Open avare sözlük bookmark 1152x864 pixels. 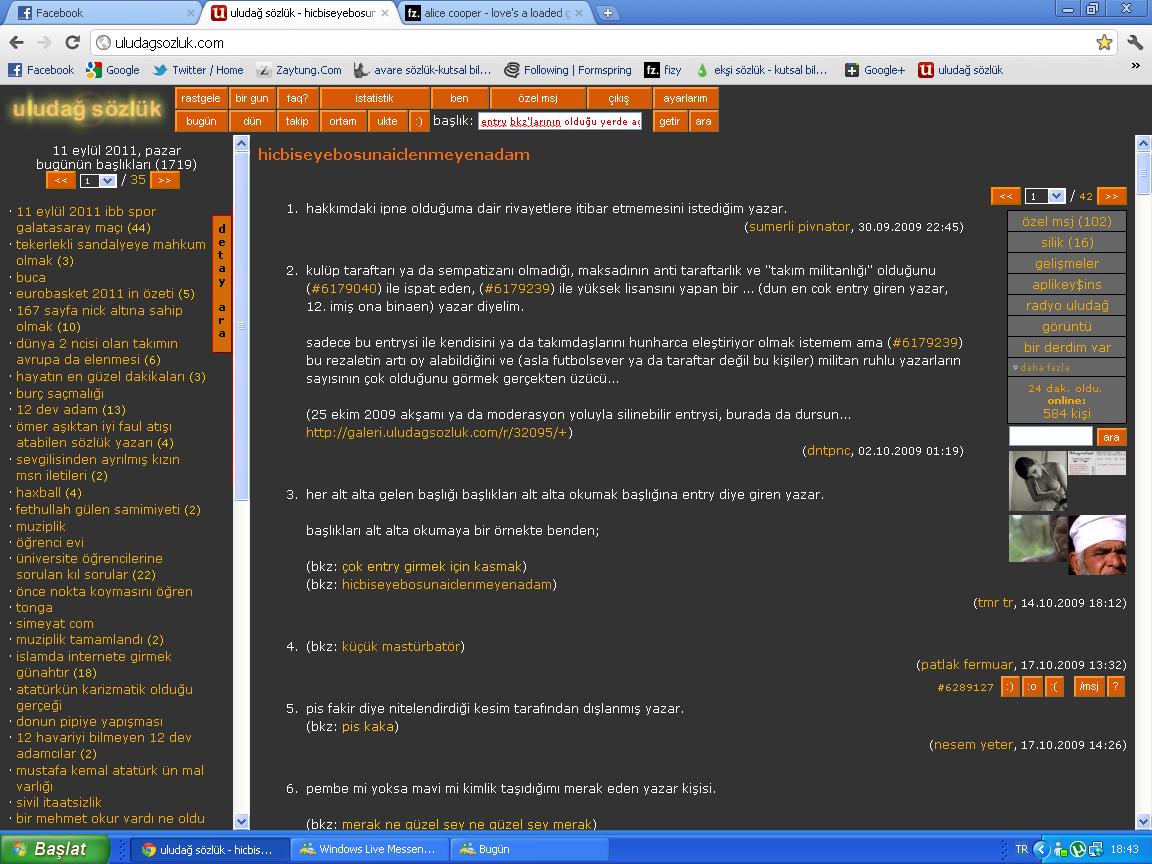pos(422,70)
